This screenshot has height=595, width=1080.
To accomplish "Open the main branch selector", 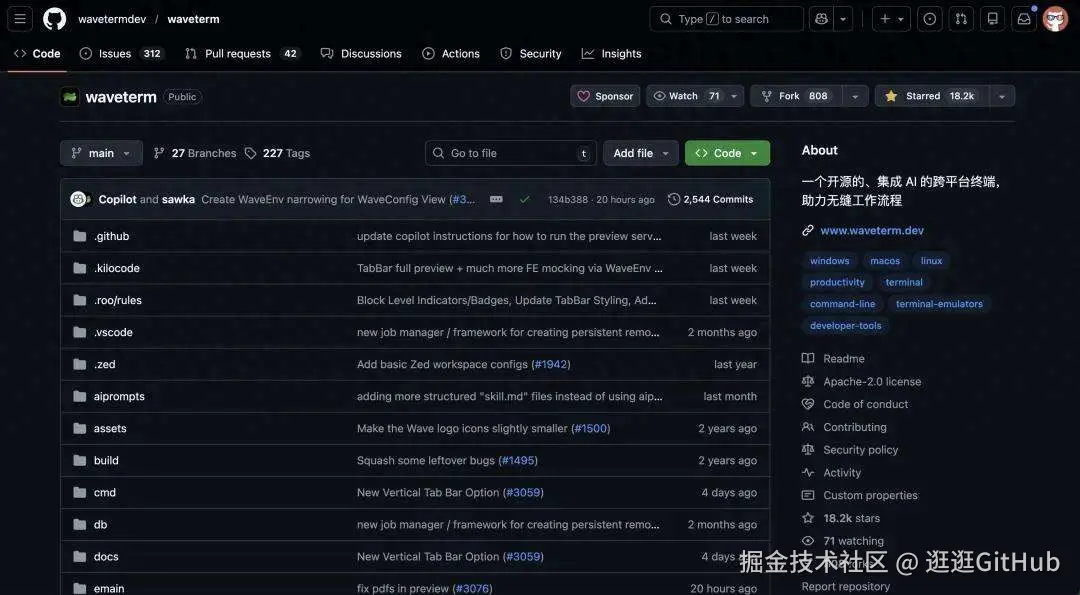I will pos(101,153).
